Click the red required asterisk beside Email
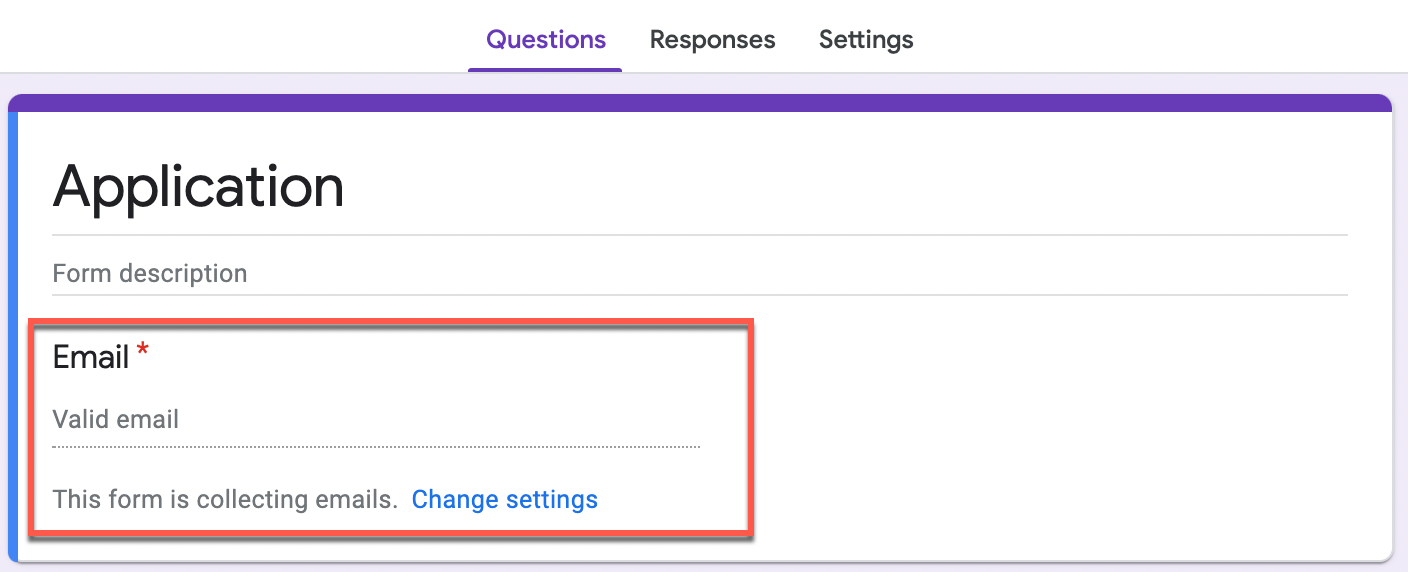The height and width of the screenshot is (572, 1408). pyautogui.click(x=143, y=350)
